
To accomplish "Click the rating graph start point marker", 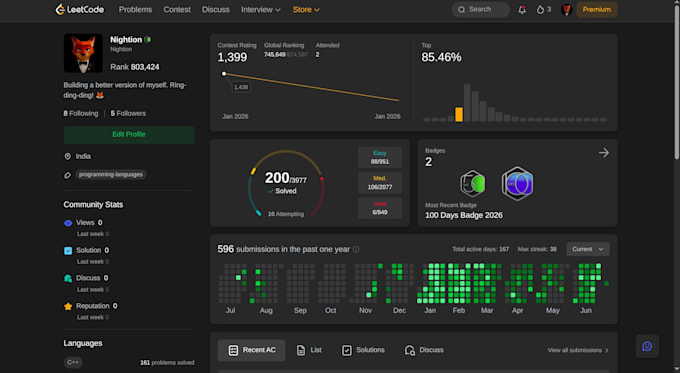I will click(x=224, y=74).
